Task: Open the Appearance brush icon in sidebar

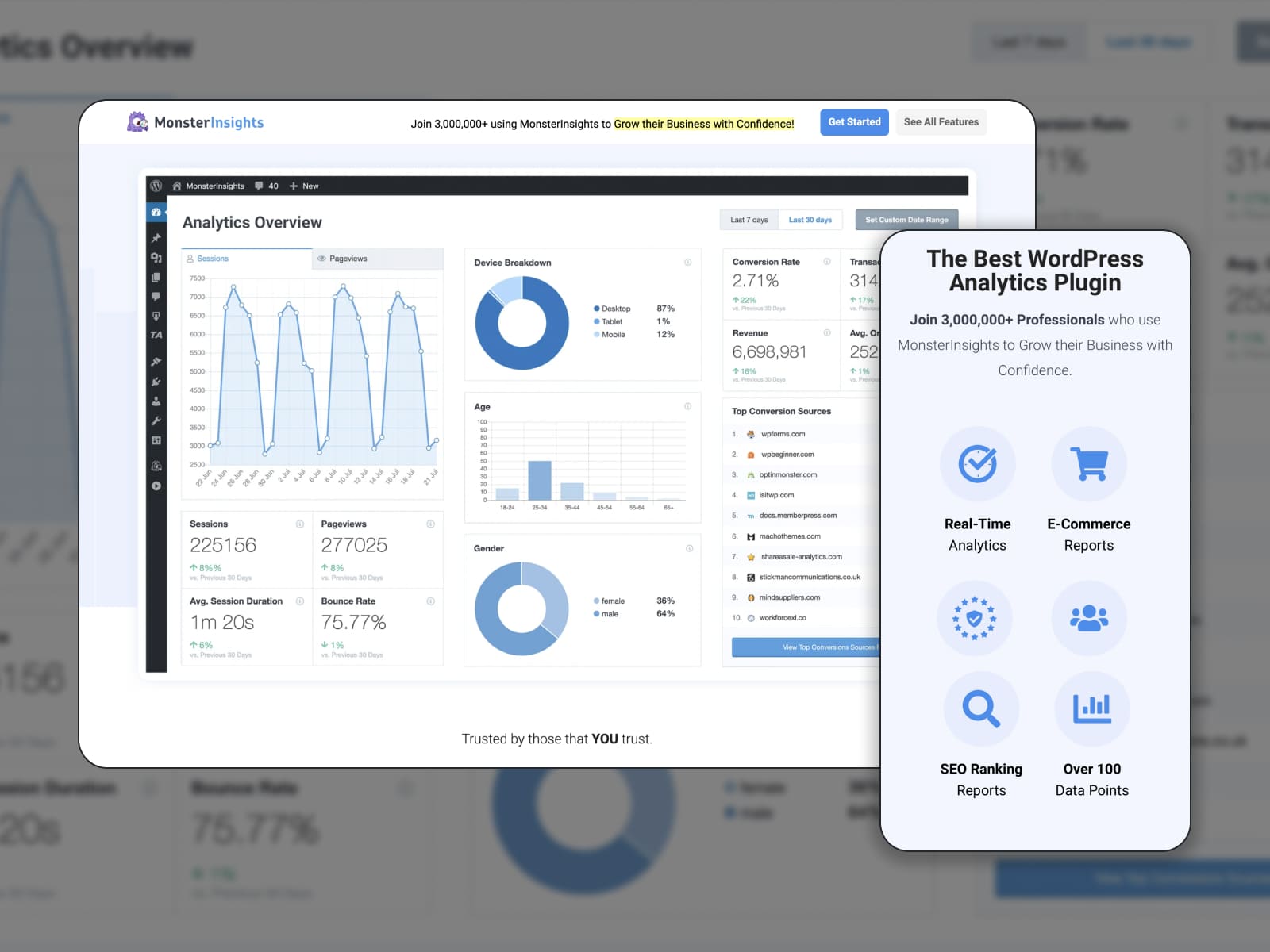Action: point(156,362)
